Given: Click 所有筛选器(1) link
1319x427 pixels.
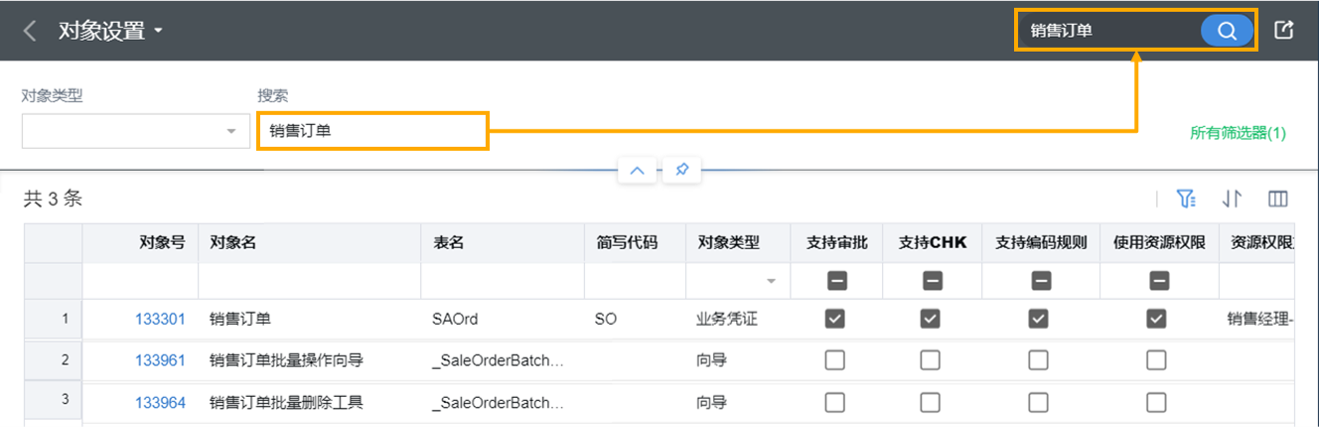Looking at the screenshot, I should pos(1238,132).
